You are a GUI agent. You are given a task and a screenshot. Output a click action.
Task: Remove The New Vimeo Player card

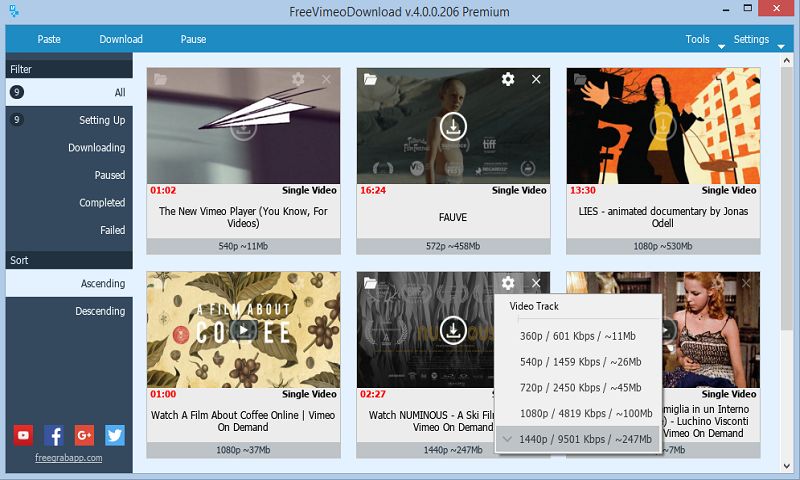click(326, 79)
